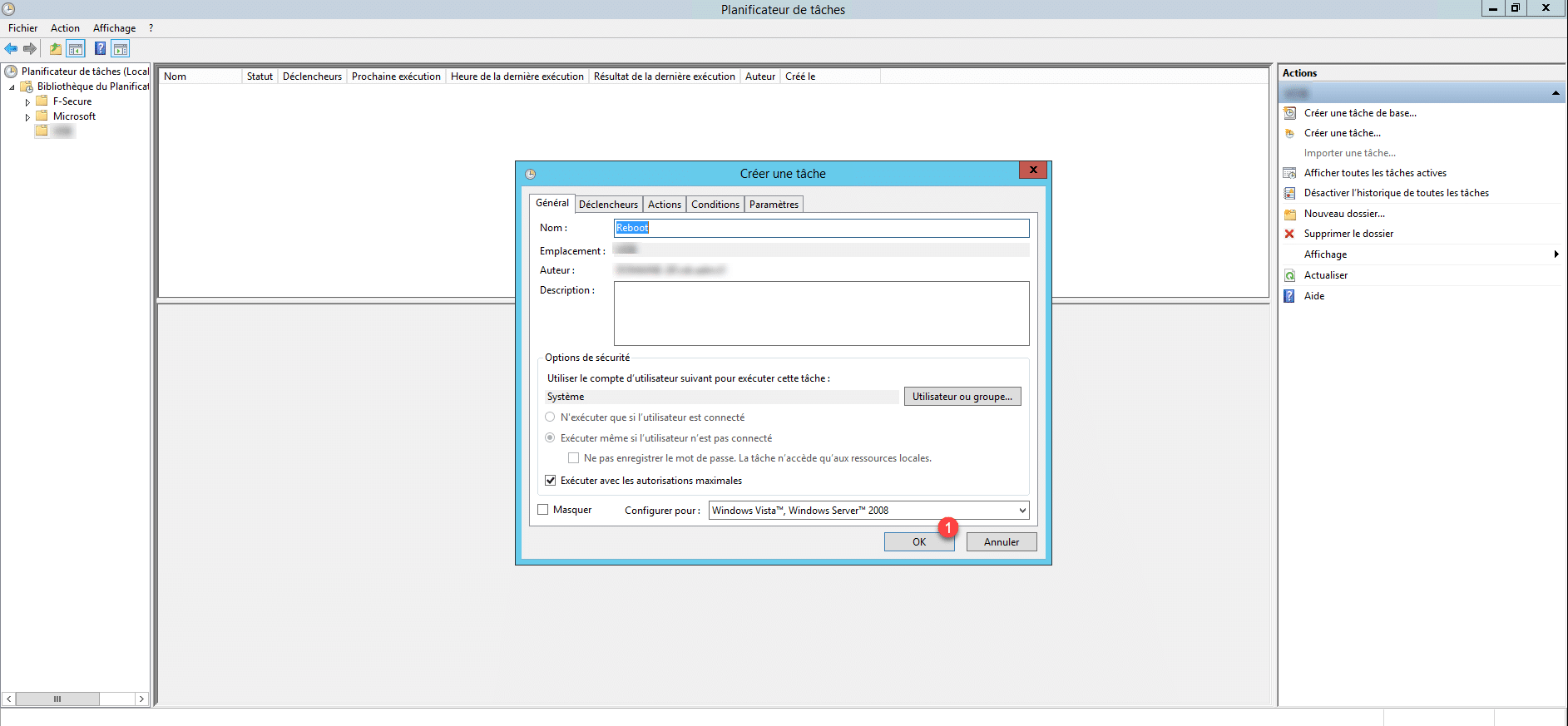
Task: Click the Utilisateur ou groupe button
Action: click(x=962, y=397)
